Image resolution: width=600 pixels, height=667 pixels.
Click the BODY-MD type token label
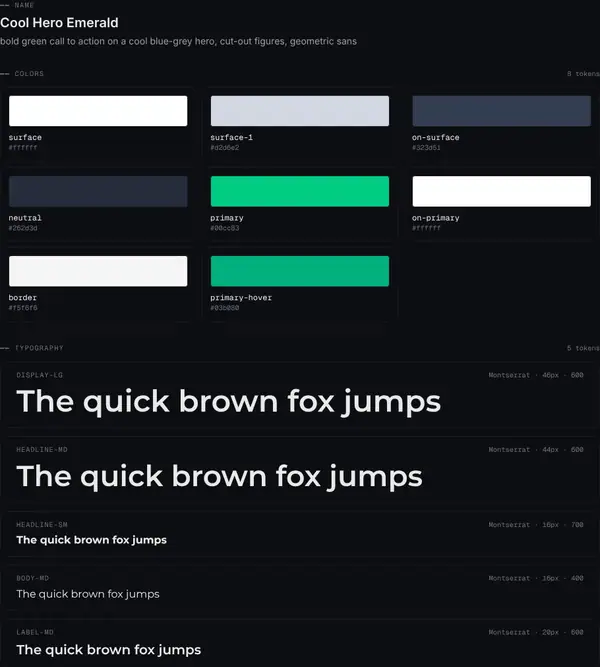pyautogui.click(x=32, y=579)
